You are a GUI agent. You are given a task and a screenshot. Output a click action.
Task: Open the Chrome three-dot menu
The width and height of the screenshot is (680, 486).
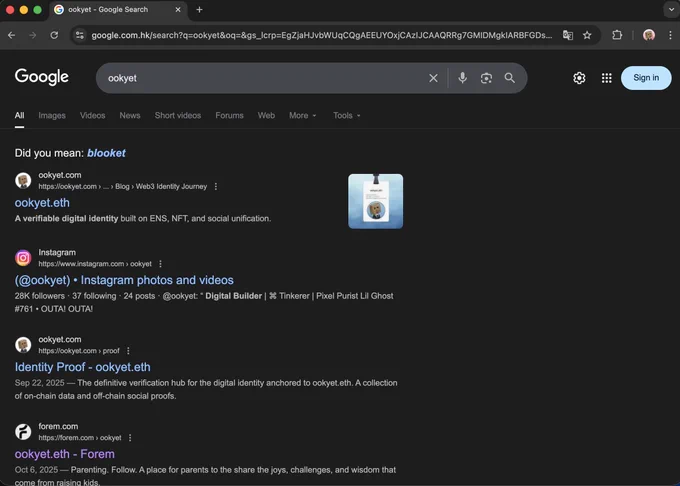[670, 35]
